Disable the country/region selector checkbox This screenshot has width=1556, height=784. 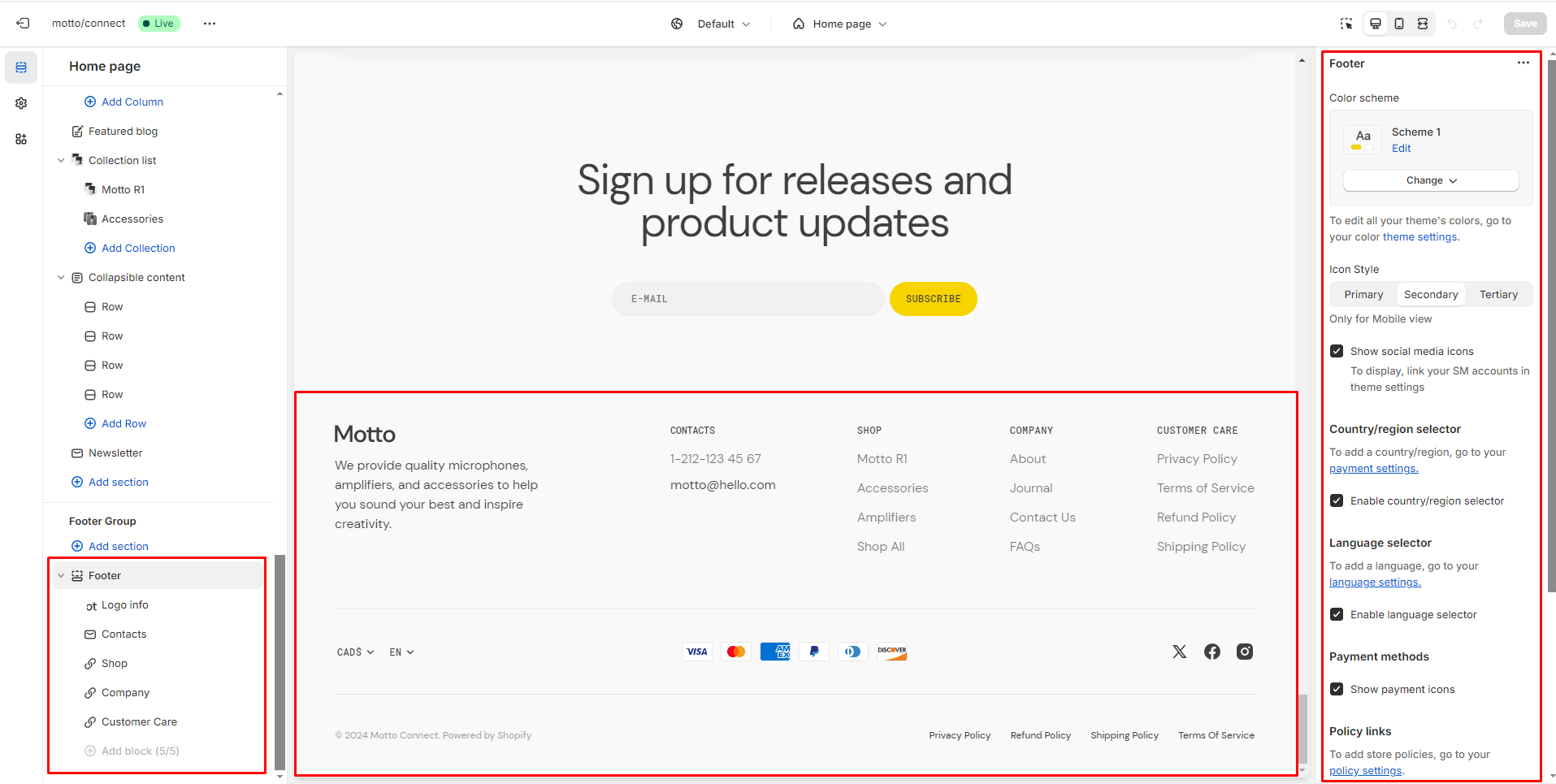coord(1337,500)
